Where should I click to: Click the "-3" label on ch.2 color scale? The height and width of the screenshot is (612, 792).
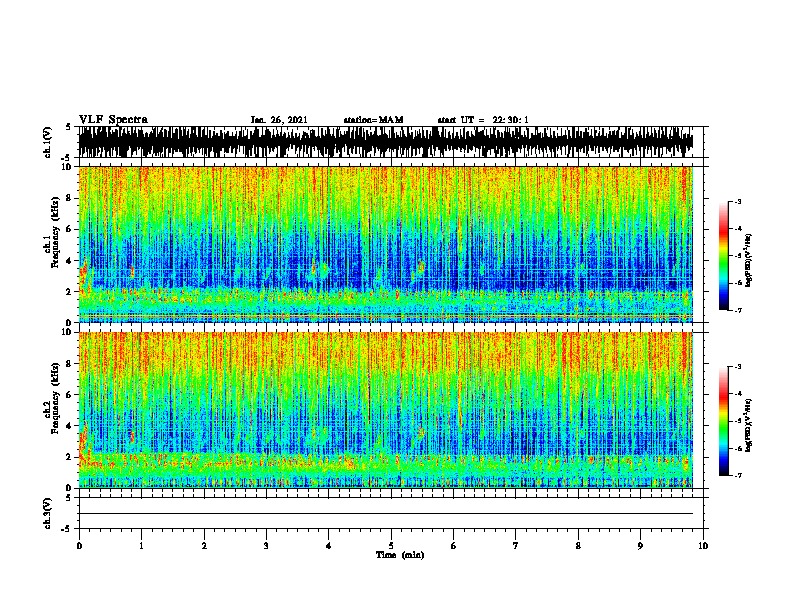[x=738, y=367]
